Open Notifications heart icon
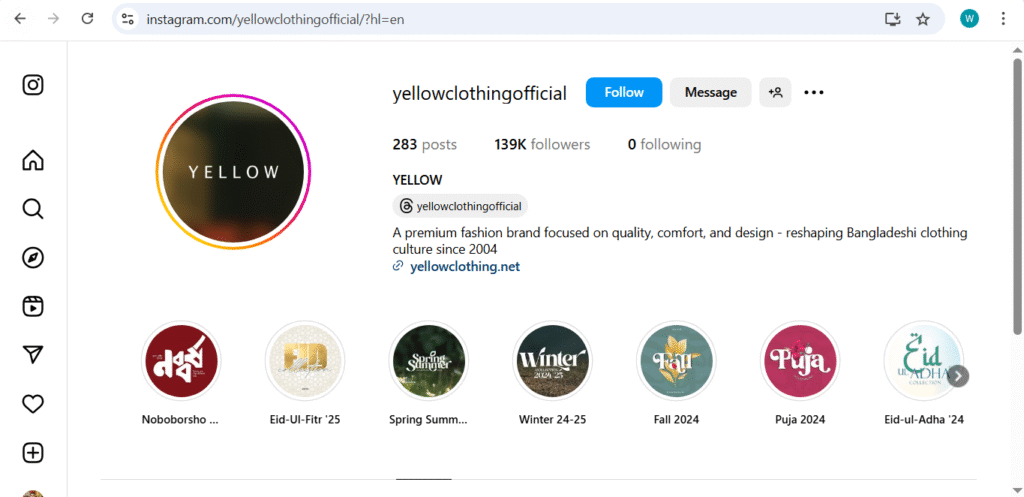The image size is (1024, 497). point(33,404)
